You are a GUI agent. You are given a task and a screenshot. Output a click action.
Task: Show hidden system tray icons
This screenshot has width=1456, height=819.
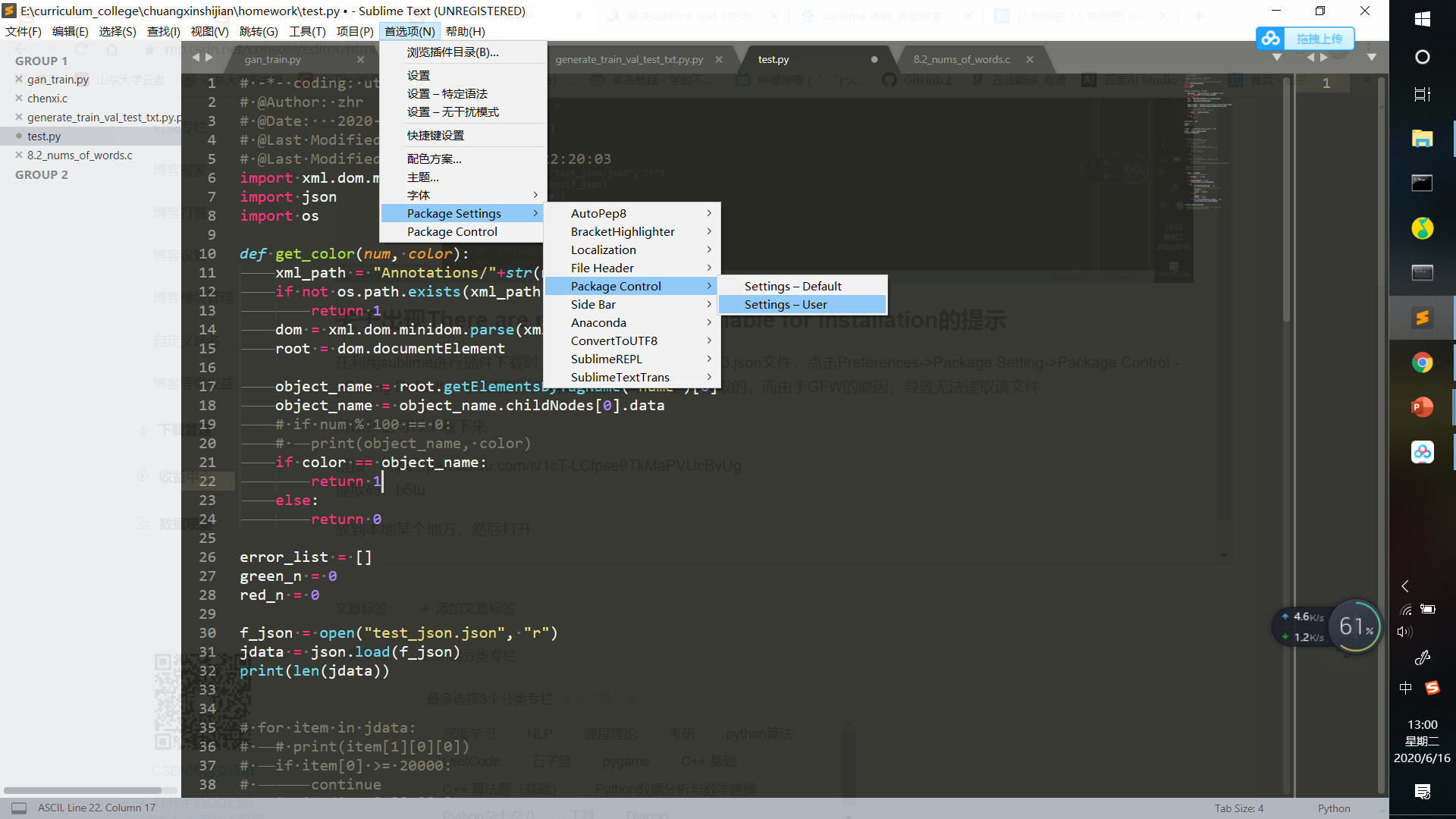[x=1405, y=586]
